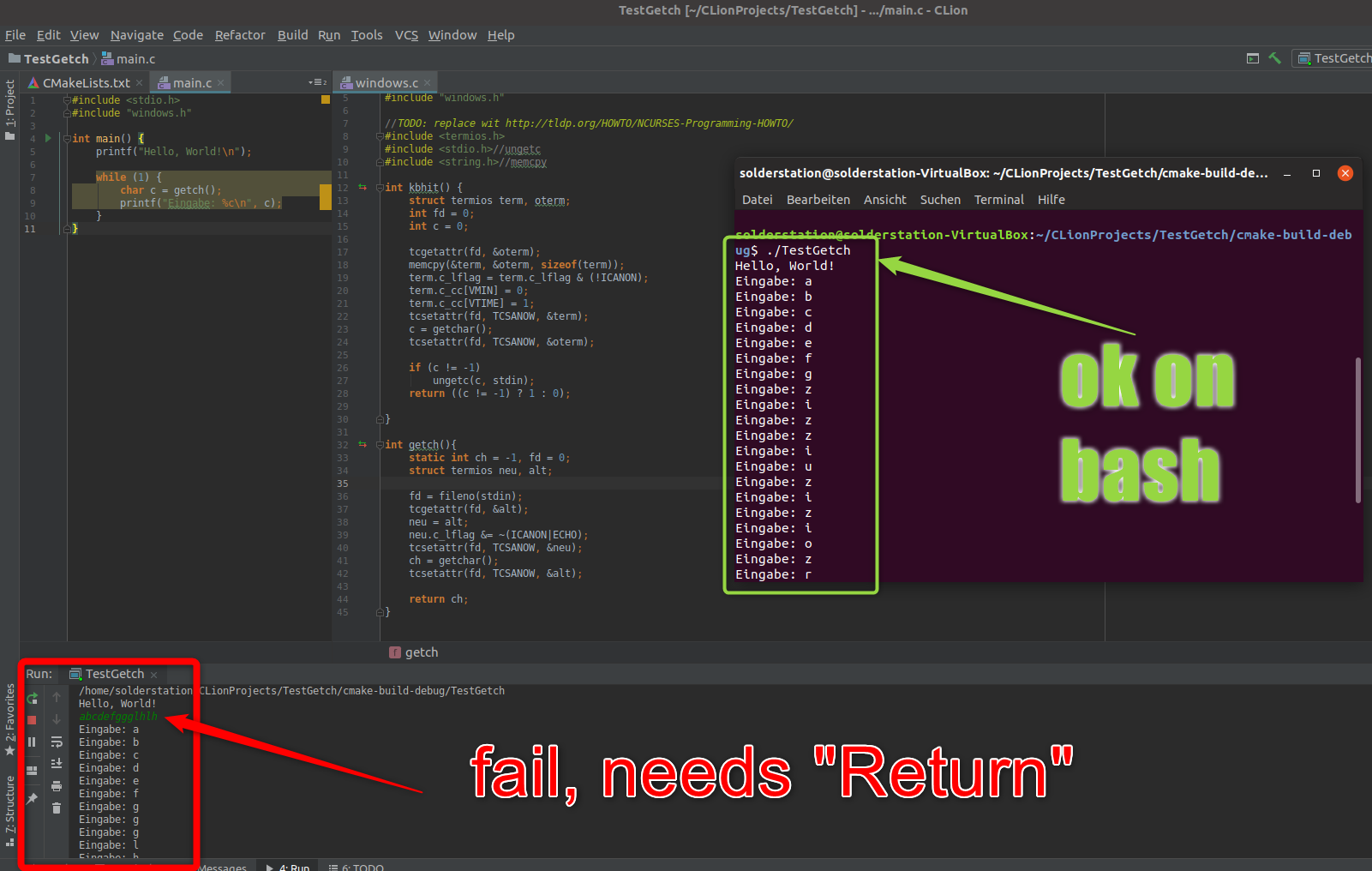Open the hidden tabs list dropdown
This screenshot has width=1372, height=871.
(x=318, y=82)
